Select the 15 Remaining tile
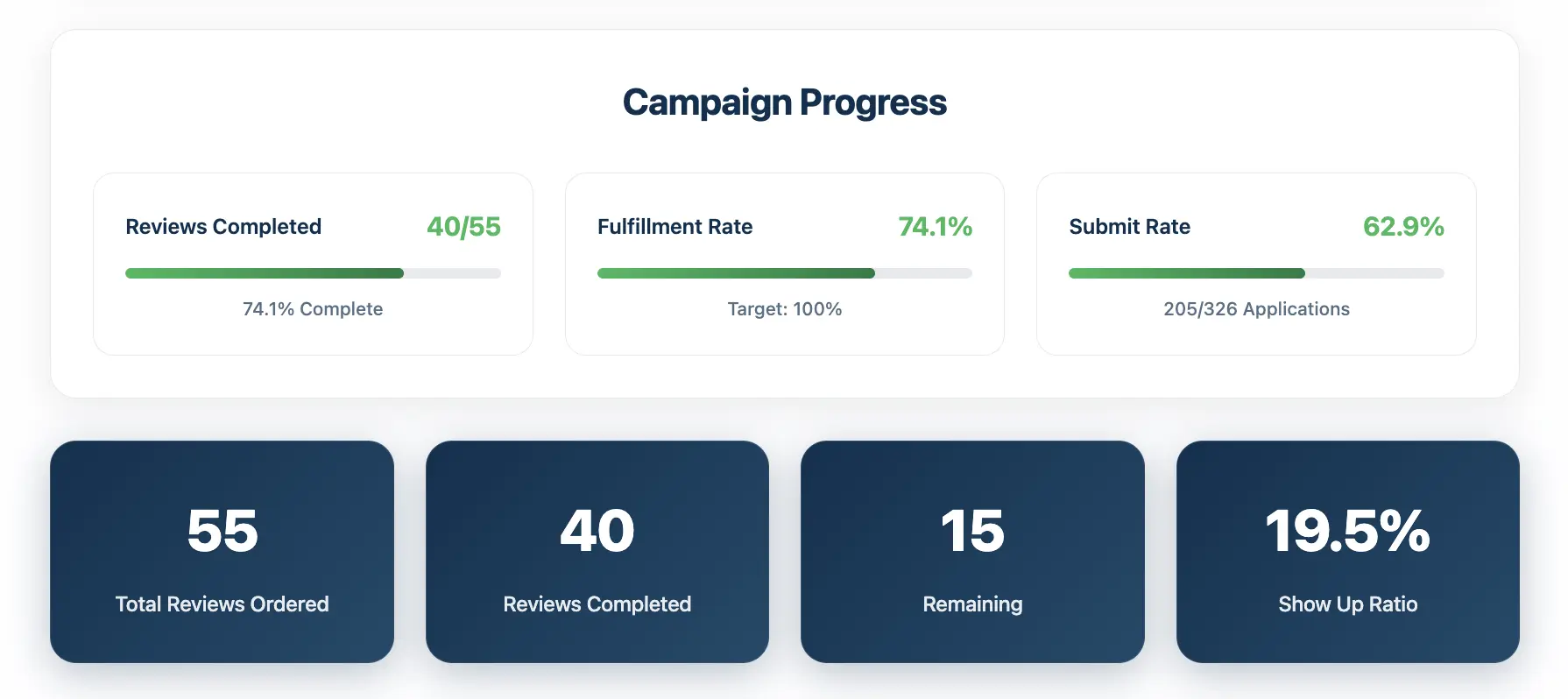This screenshot has height=699, width=1568. [x=972, y=551]
